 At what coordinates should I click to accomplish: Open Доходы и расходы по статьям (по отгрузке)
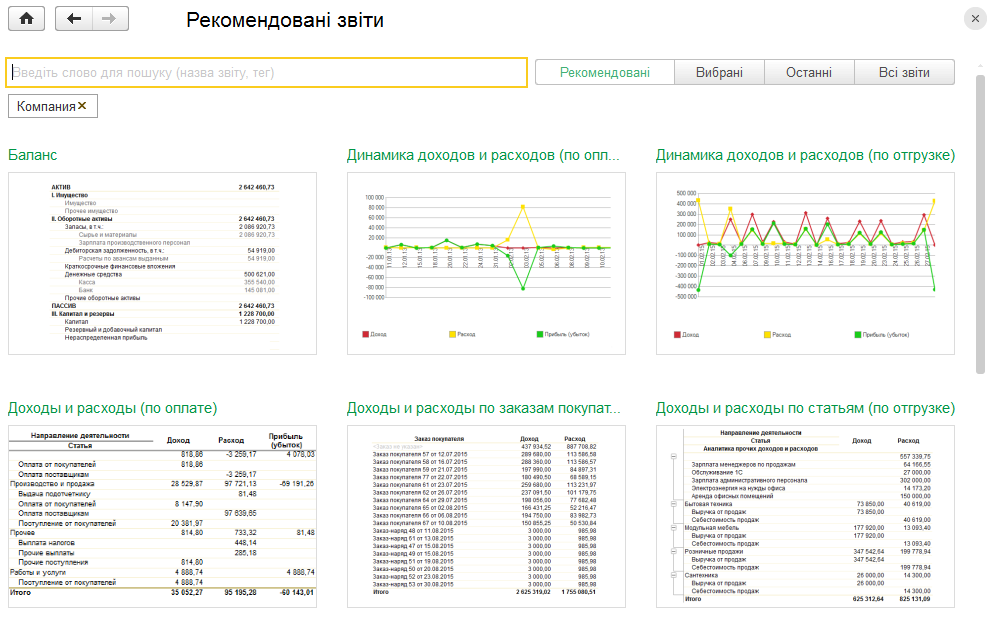coord(805,408)
